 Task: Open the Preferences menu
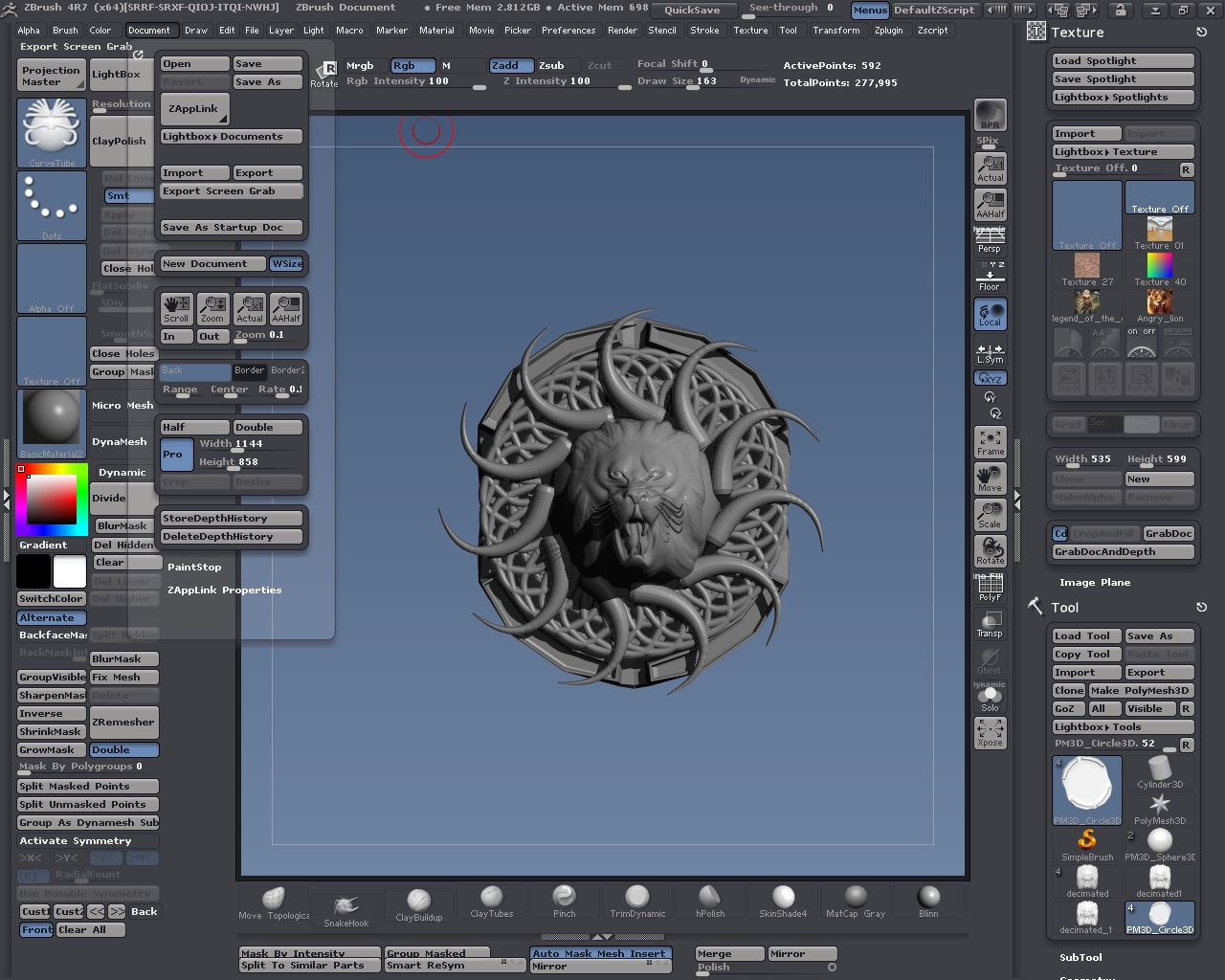click(x=568, y=30)
